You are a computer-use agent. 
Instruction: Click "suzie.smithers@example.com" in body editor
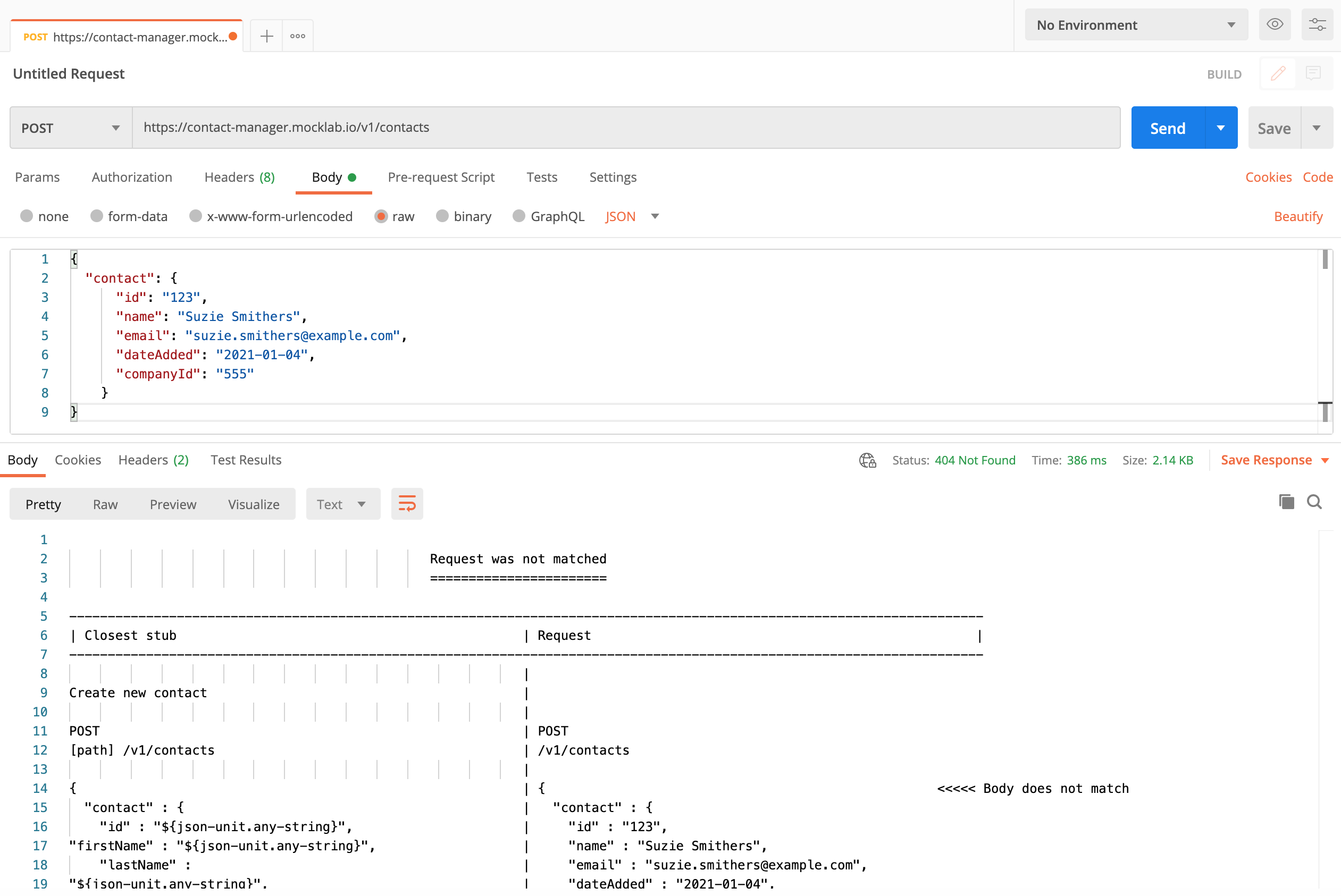click(292, 335)
